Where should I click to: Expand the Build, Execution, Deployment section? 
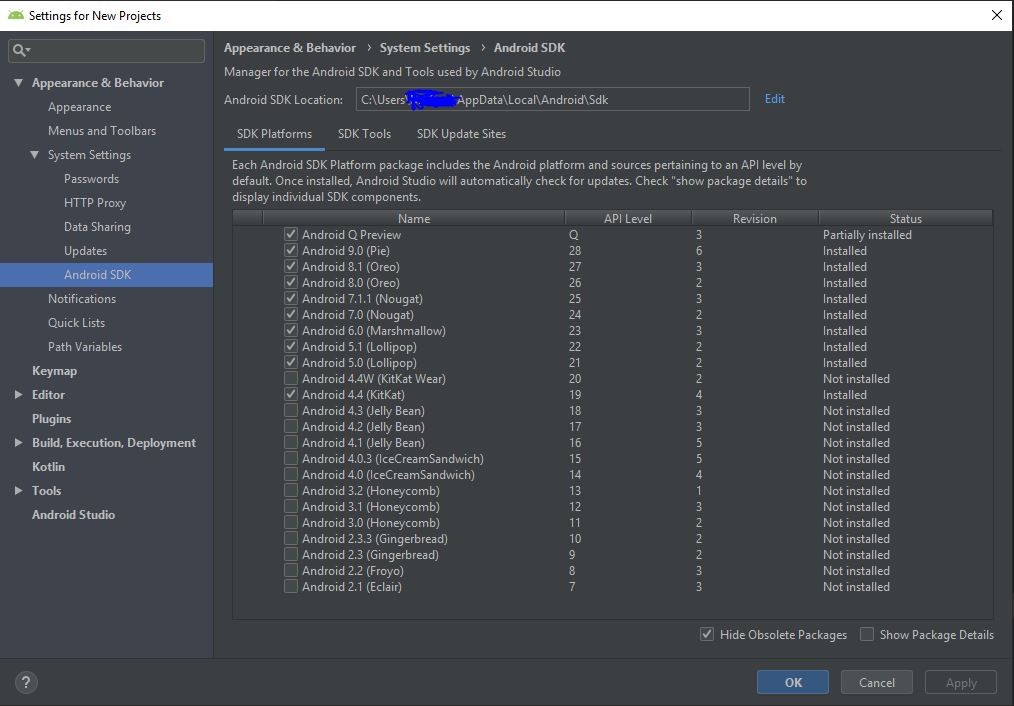tap(18, 443)
